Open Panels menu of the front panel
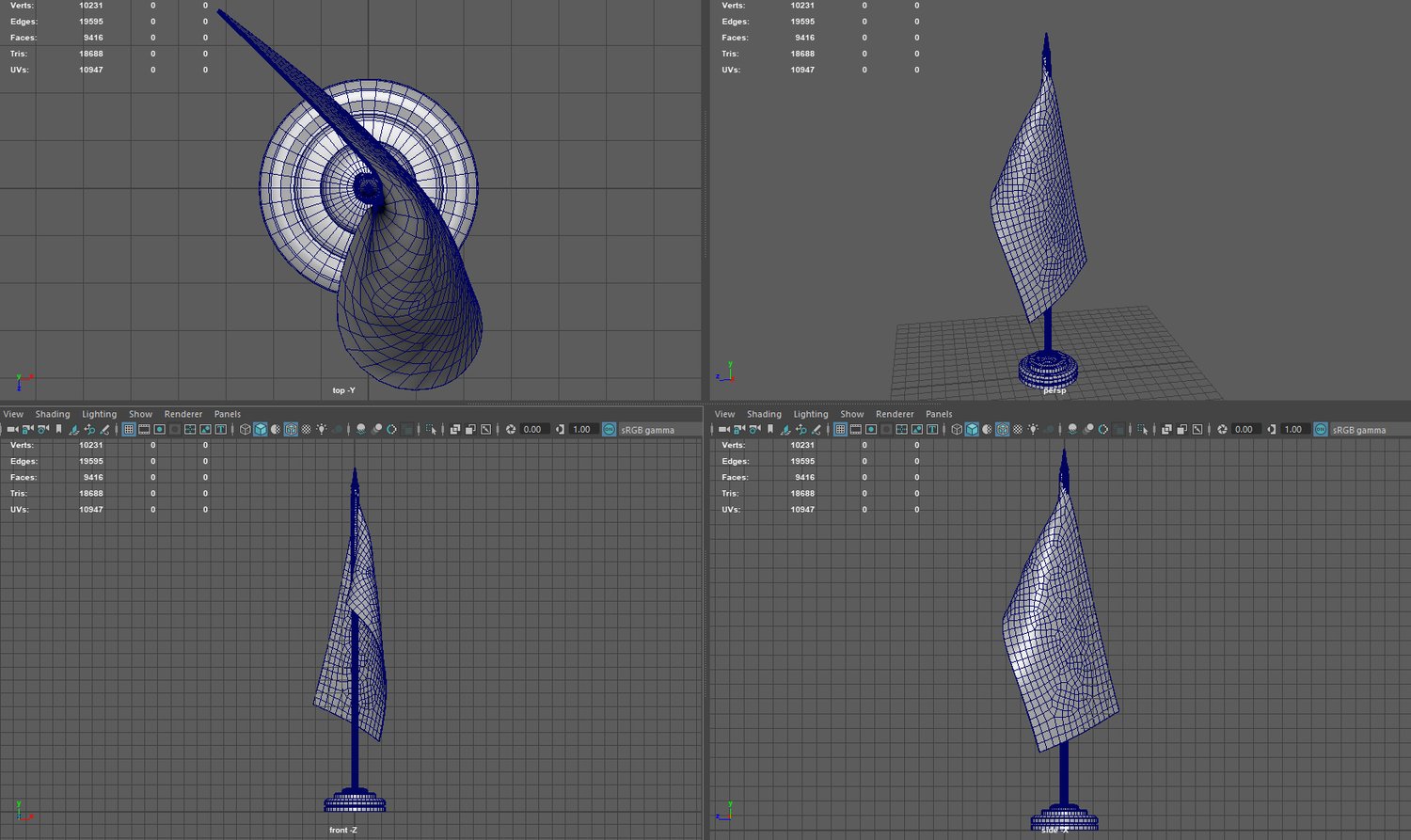Screen dimensions: 1411x840 228,414
